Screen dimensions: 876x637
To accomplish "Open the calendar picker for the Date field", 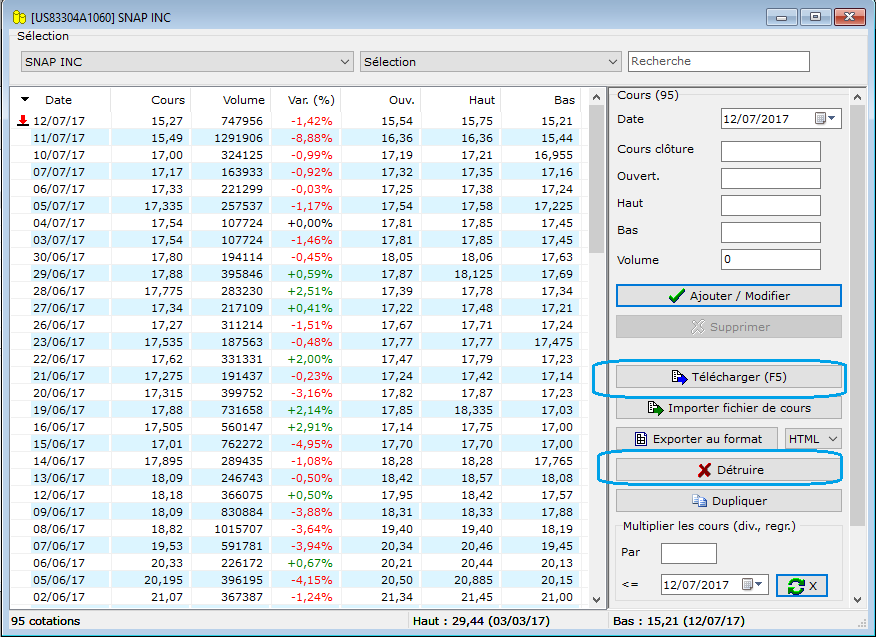I will (x=825, y=118).
